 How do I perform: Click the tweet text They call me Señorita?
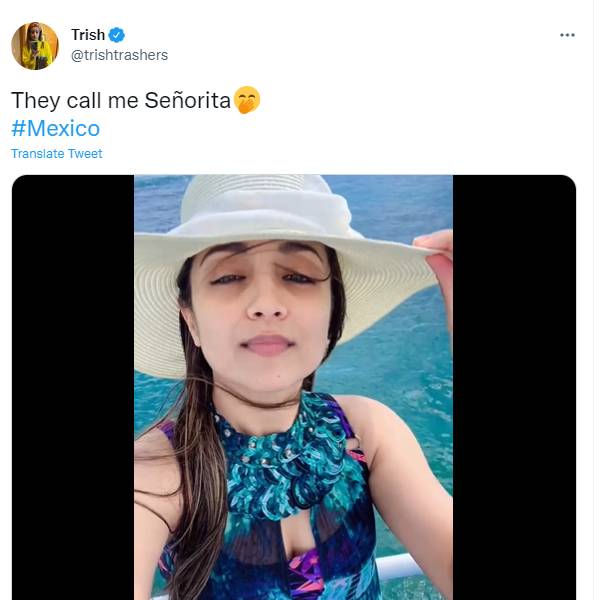120,101
